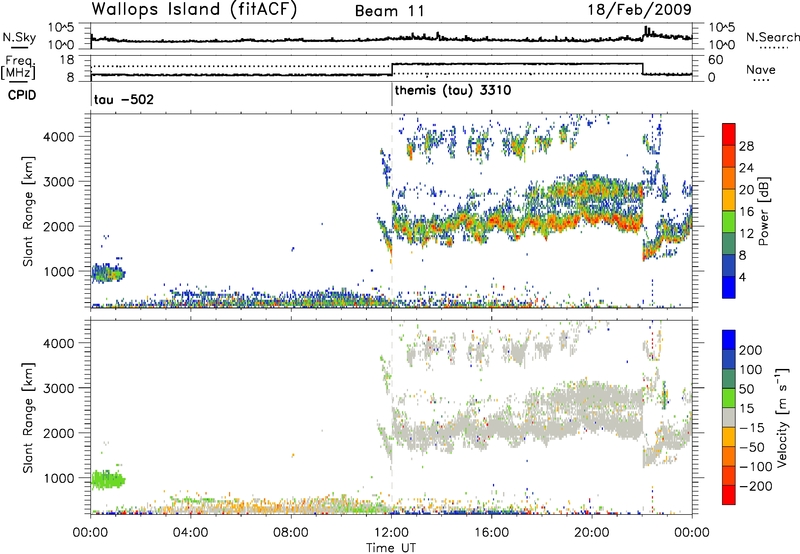Click the "Slant Range [km]" label of the velocity panel

coord(28,418)
